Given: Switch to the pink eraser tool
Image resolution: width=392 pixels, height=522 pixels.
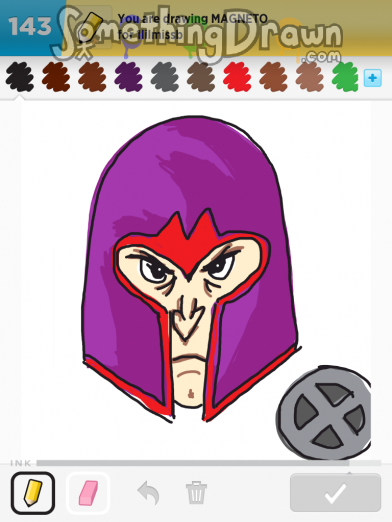Looking at the screenshot, I should [88, 493].
